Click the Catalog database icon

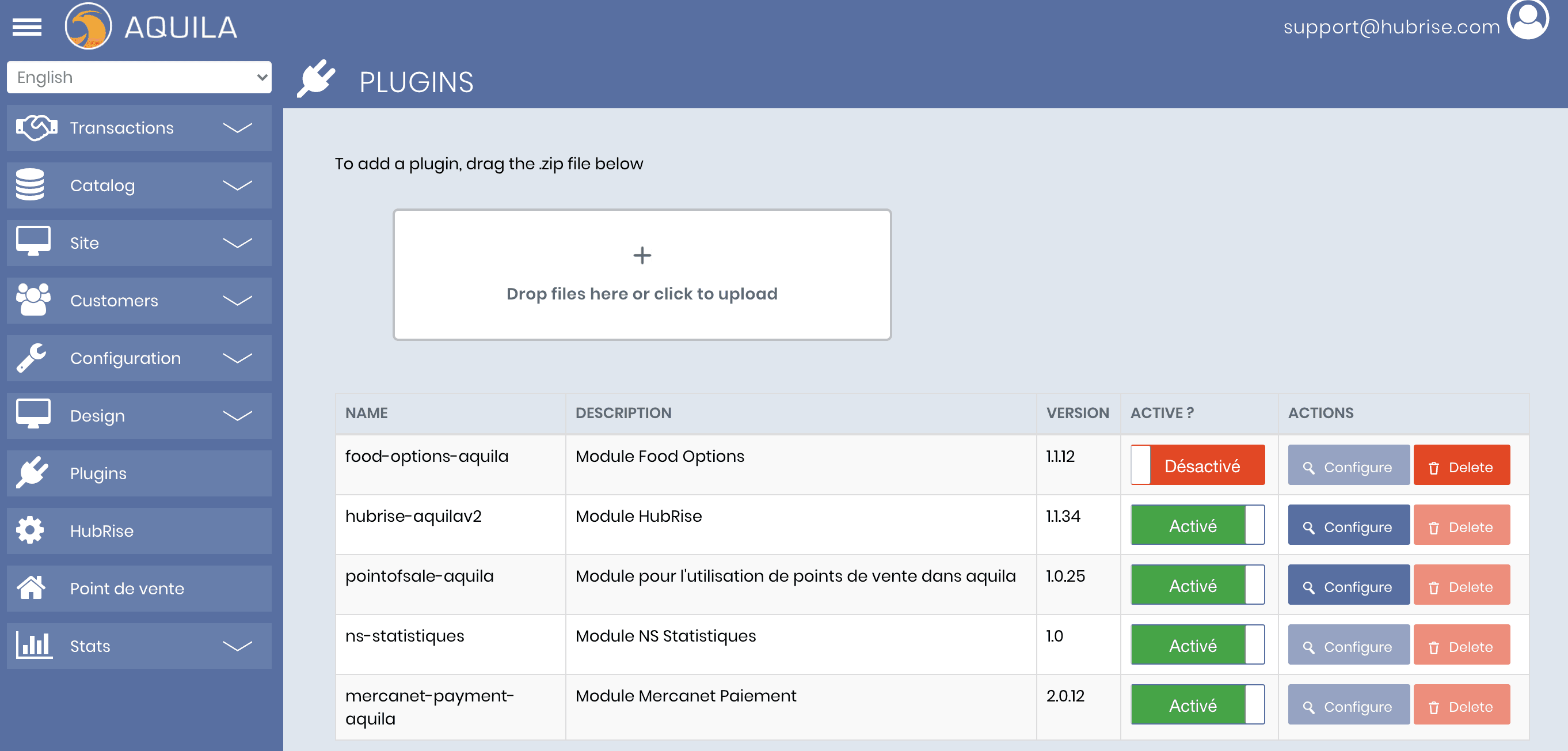tap(30, 185)
